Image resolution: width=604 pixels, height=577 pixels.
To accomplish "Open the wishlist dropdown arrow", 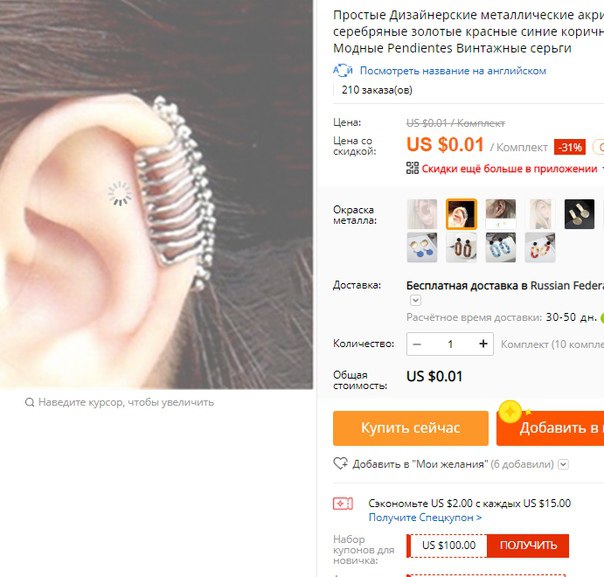I will (x=563, y=464).
